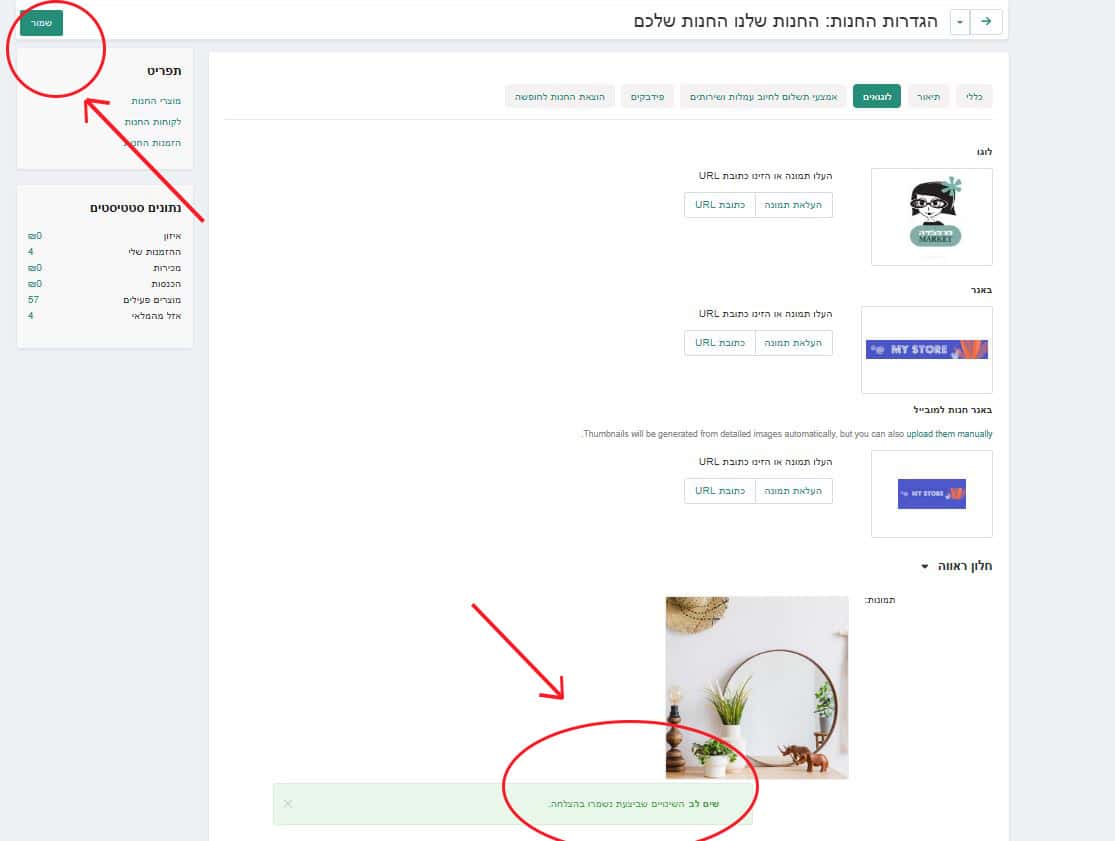This screenshot has width=1115, height=841.
Task: Click העלאת תמונה for the banner
Action: [x=793, y=343]
